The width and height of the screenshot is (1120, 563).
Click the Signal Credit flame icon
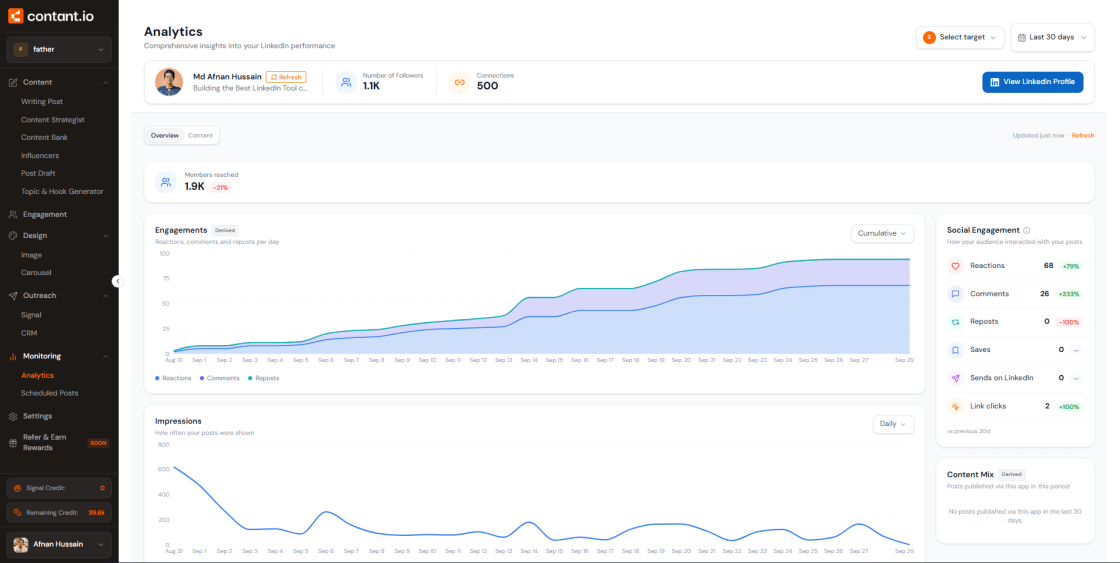pyautogui.click(x=17, y=488)
